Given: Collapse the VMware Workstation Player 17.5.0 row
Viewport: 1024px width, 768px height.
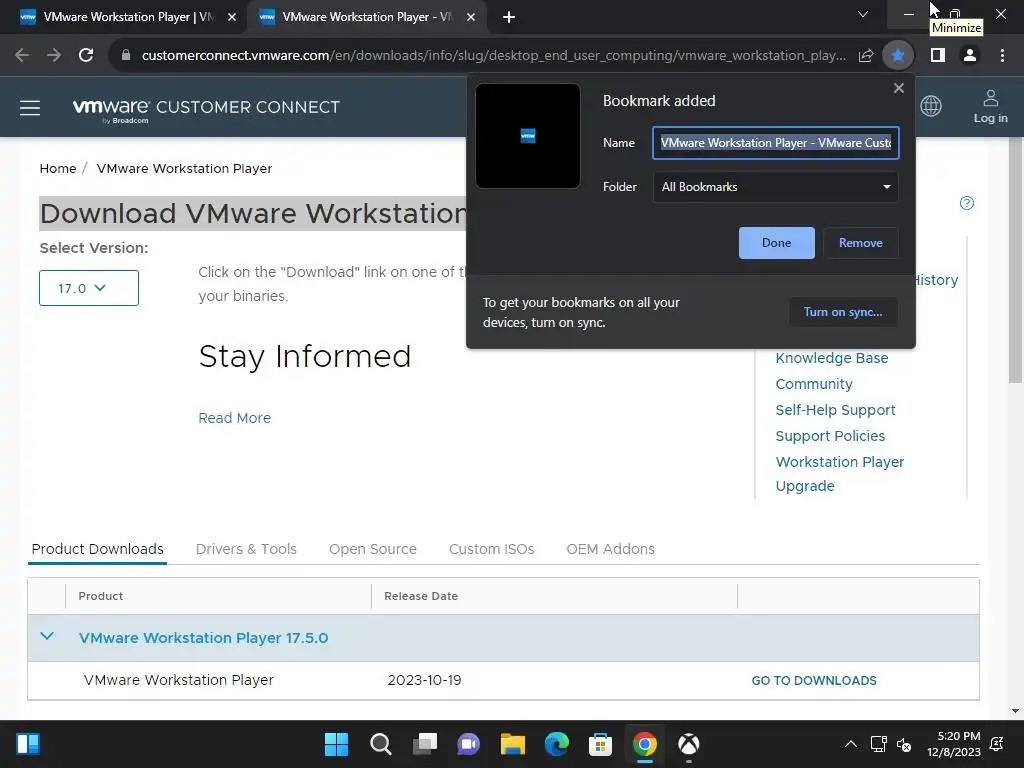Looking at the screenshot, I should [x=47, y=636].
